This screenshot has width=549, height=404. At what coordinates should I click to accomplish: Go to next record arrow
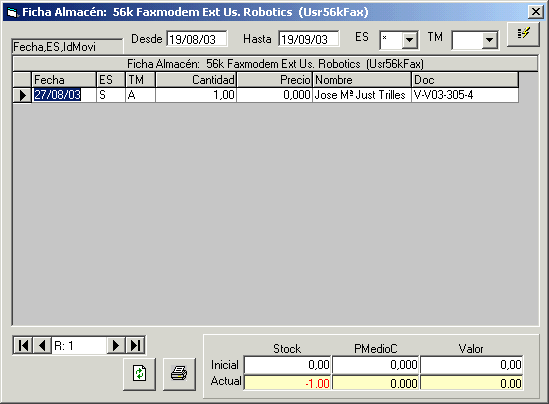click(116, 346)
